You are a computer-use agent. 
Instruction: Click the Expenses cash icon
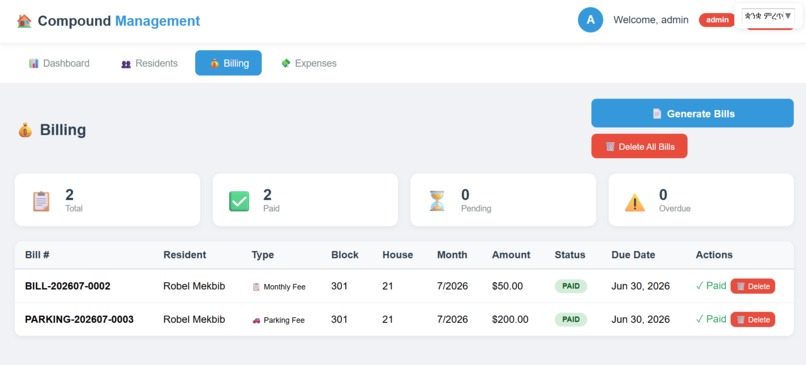[286, 63]
